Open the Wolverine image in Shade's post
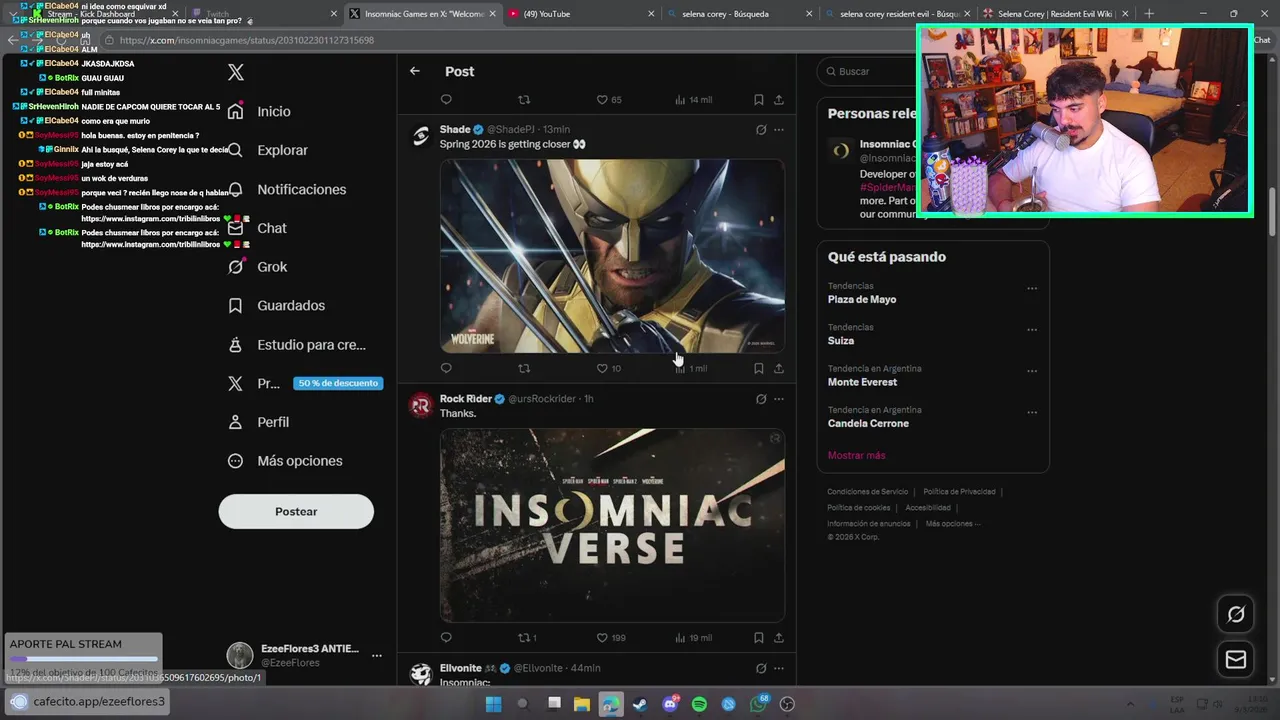Viewport: 1280px width, 720px height. 612,256
